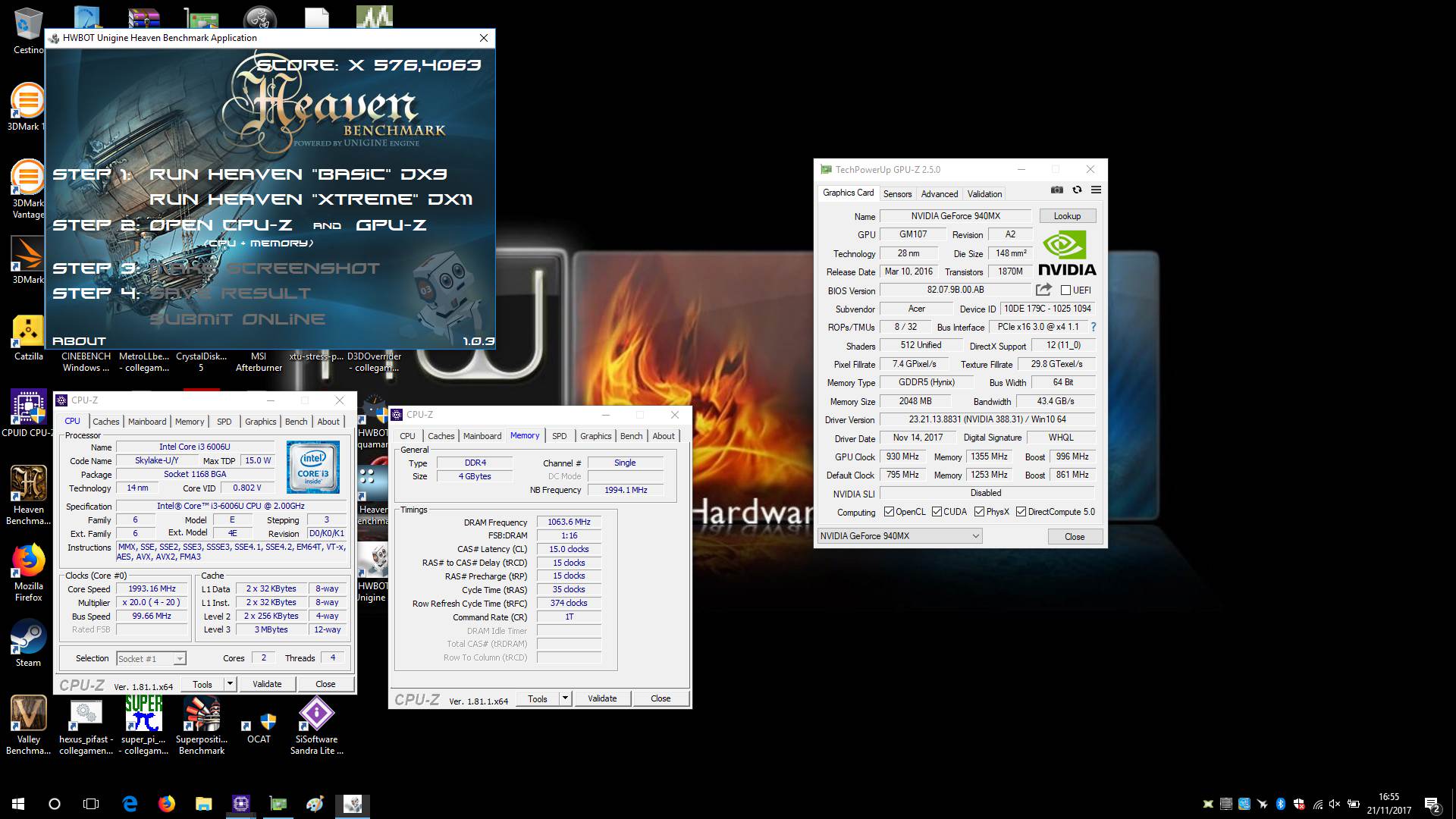Toggle the CUDA checkbox in GPU-Z
The height and width of the screenshot is (819, 1456).
tap(937, 512)
